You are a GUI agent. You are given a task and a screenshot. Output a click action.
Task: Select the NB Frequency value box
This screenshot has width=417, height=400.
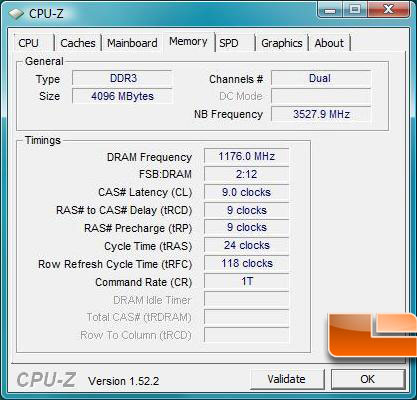(321, 114)
